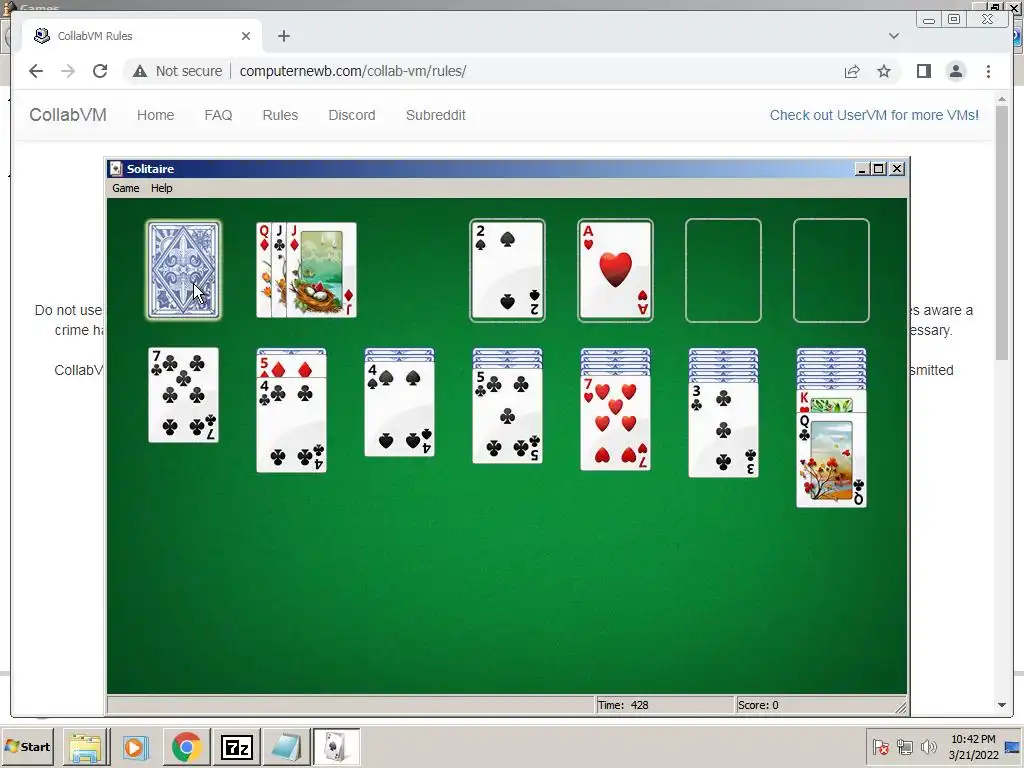The height and width of the screenshot is (768, 1024).
Task: Open the Action Center flag icon
Action: (x=880, y=746)
